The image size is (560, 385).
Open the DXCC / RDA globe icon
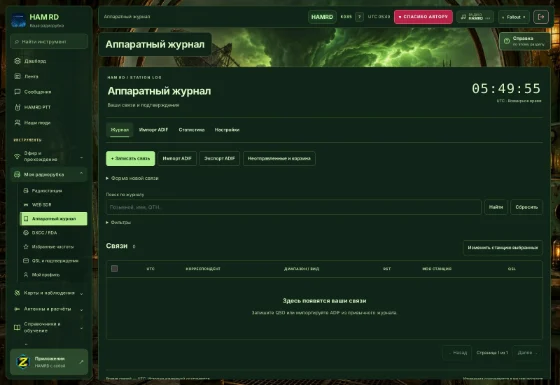[26, 232]
